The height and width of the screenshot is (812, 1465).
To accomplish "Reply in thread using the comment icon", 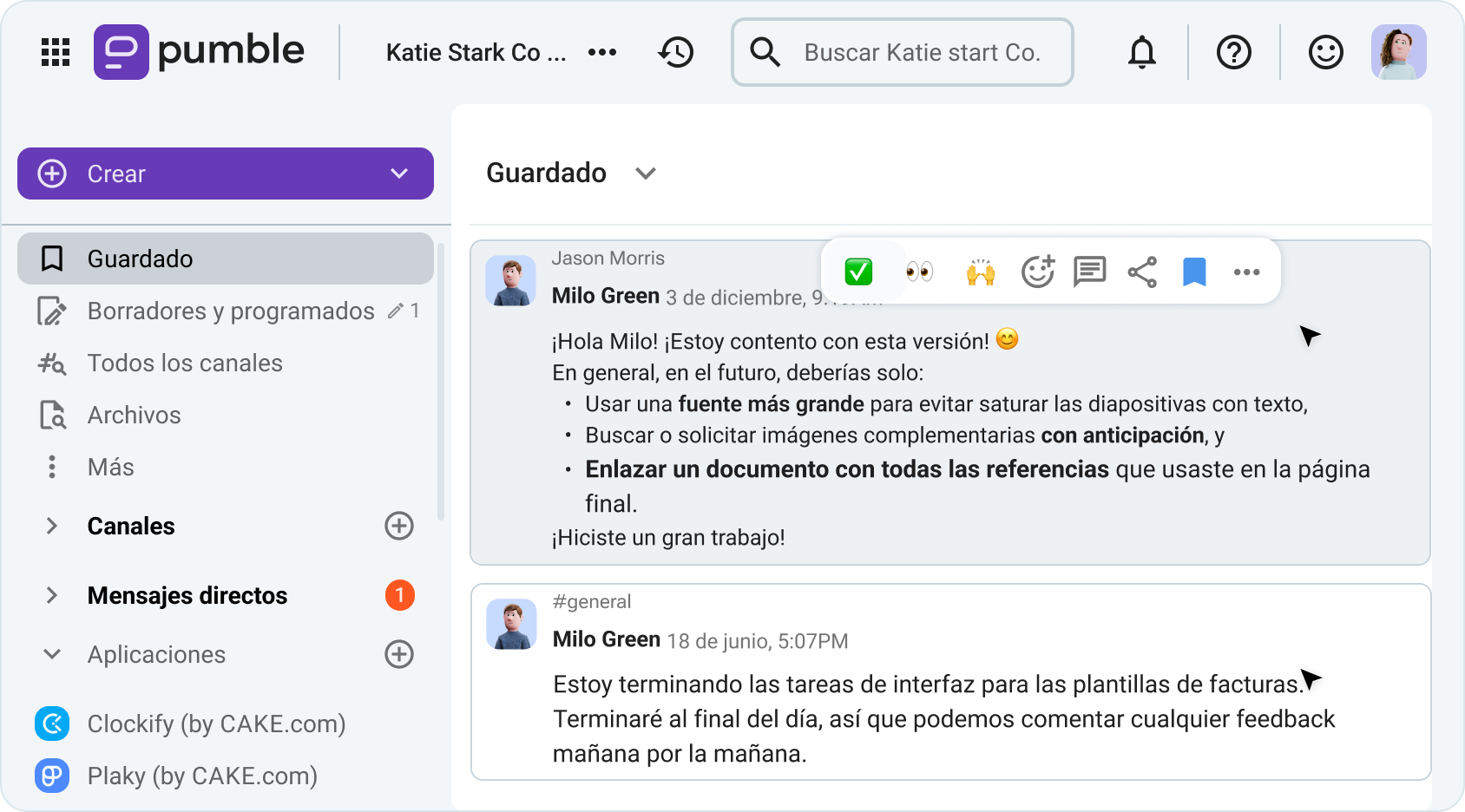I will 1089,271.
